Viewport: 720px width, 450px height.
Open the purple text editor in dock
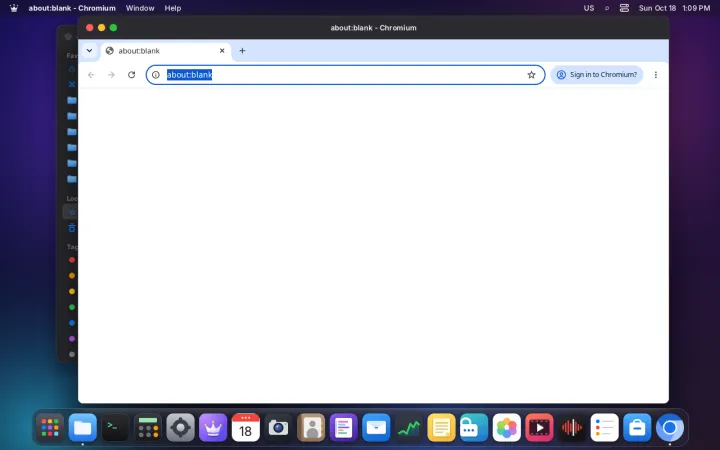tap(343, 428)
